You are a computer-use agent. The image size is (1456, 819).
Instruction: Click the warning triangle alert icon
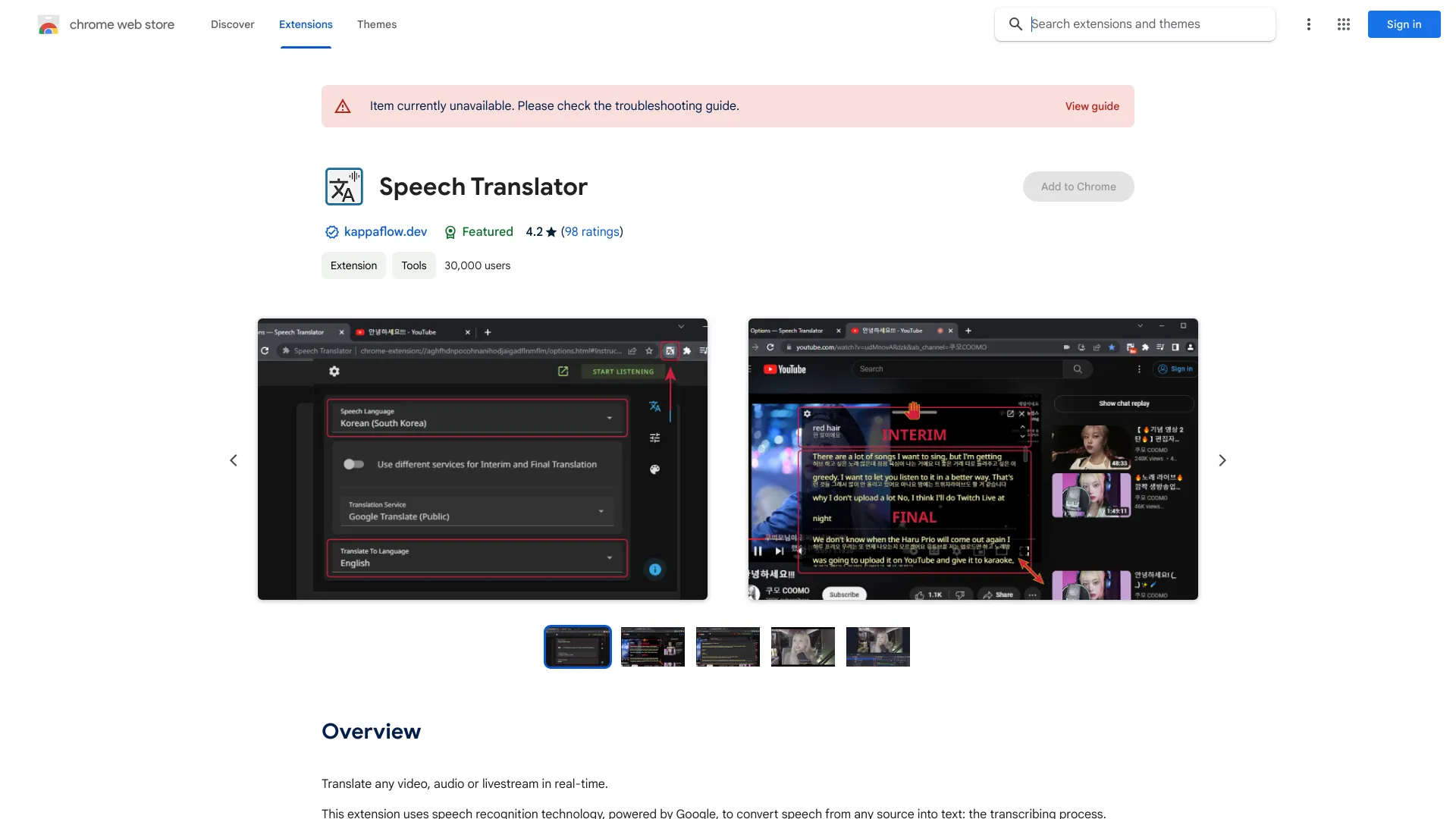click(341, 106)
